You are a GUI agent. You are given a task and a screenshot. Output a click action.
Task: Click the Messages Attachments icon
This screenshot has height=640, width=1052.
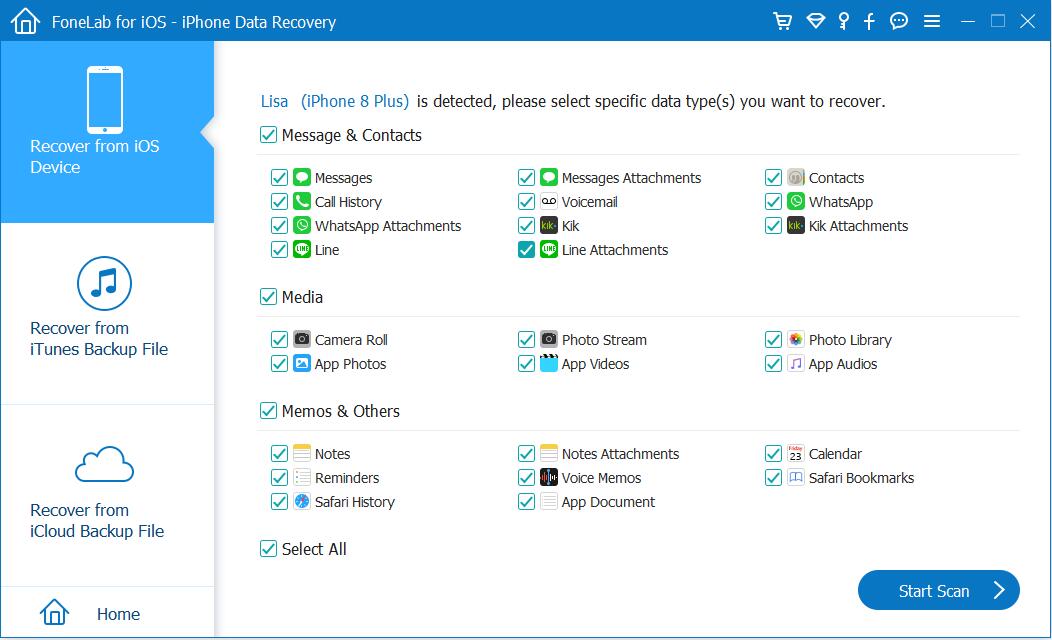click(x=549, y=177)
